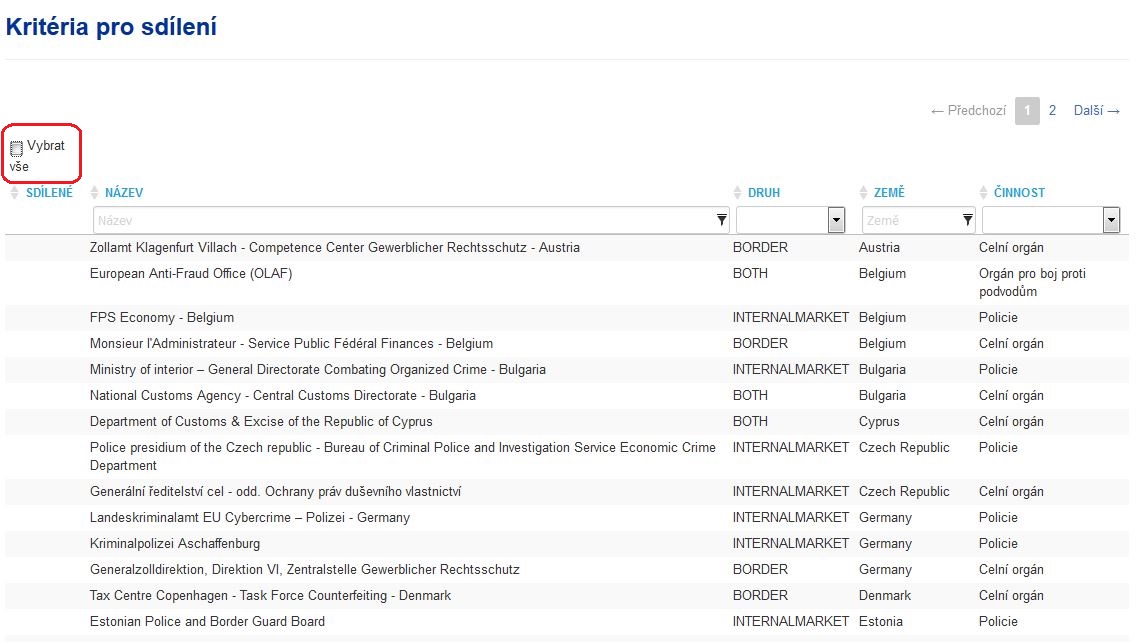Click 'Orgán pro boj proti podvodům' cell
Screen dimensions: 1139x642
click(x=1032, y=283)
